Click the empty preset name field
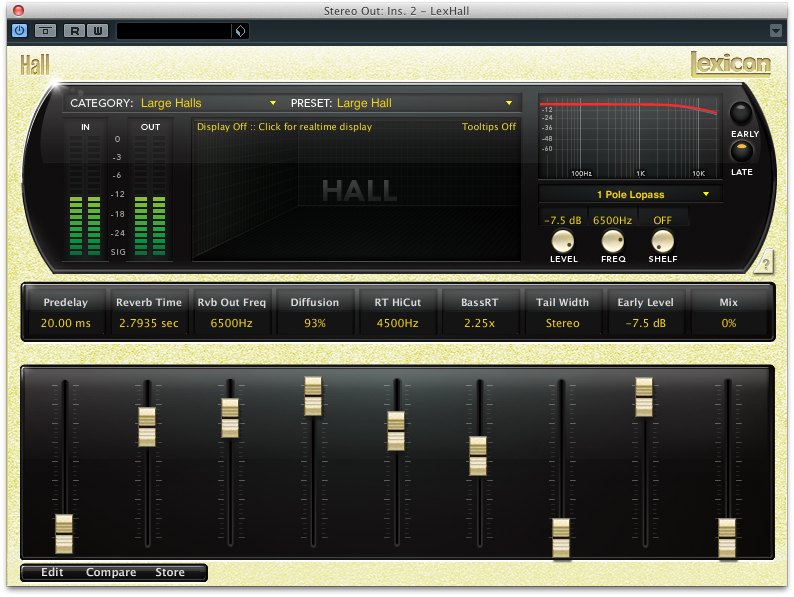The height and width of the screenshot is (597, 794). point(174,31)
